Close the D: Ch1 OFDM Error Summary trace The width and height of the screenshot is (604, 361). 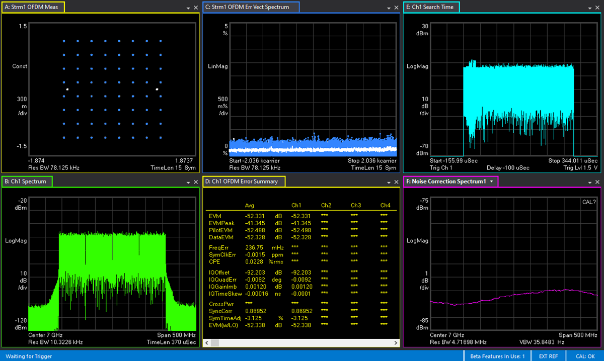pos(396,182)
